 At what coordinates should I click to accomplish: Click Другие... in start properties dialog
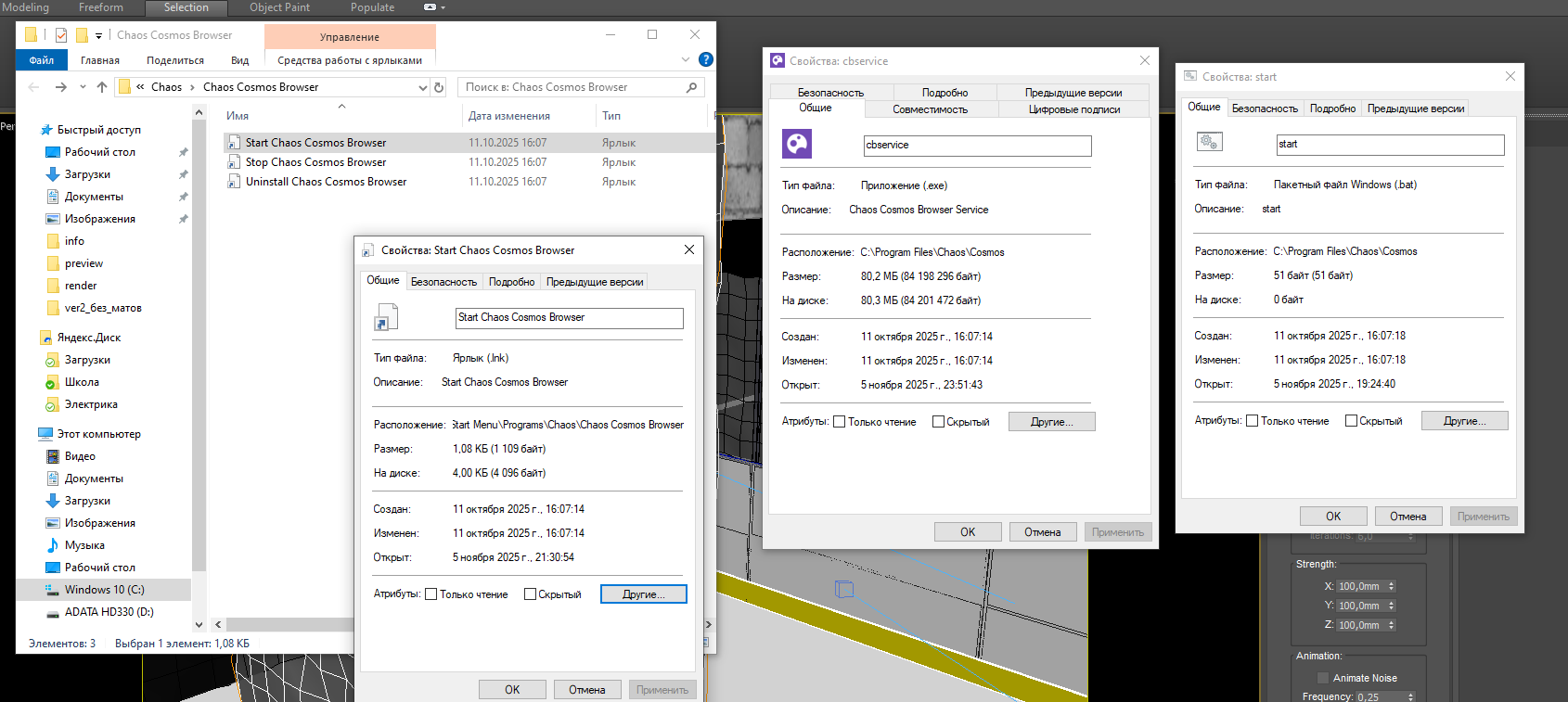click(1465, 421)
